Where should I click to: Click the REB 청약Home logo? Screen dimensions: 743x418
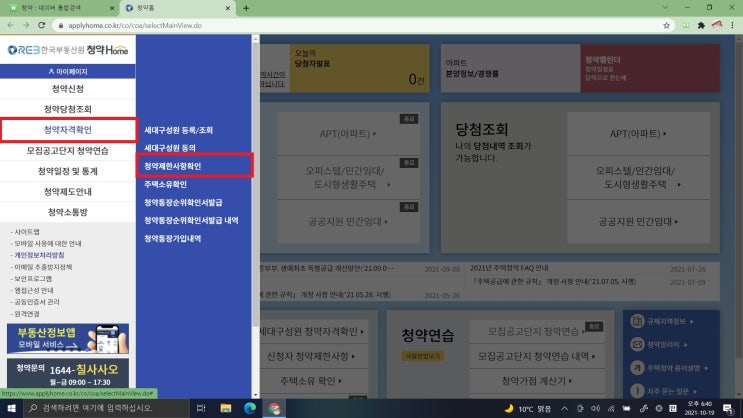[x=68, y=50]
